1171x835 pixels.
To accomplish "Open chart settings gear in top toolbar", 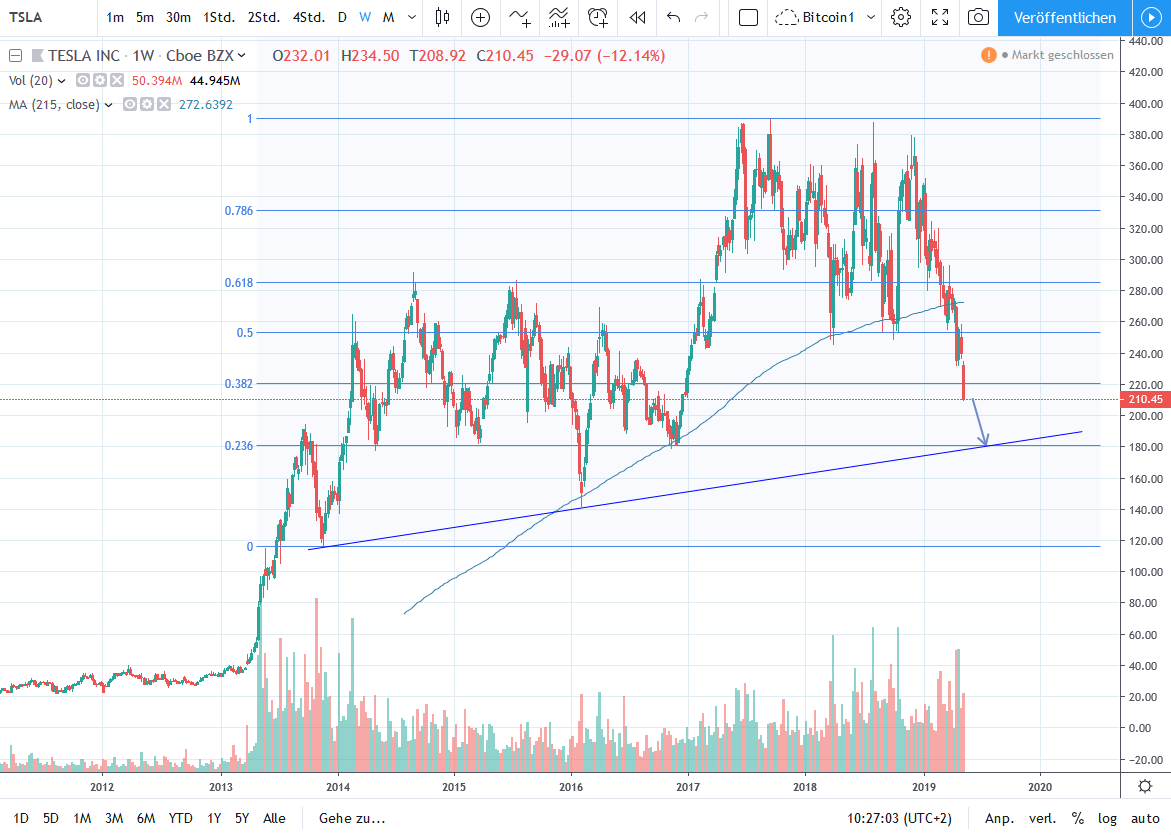I will 901,17.
